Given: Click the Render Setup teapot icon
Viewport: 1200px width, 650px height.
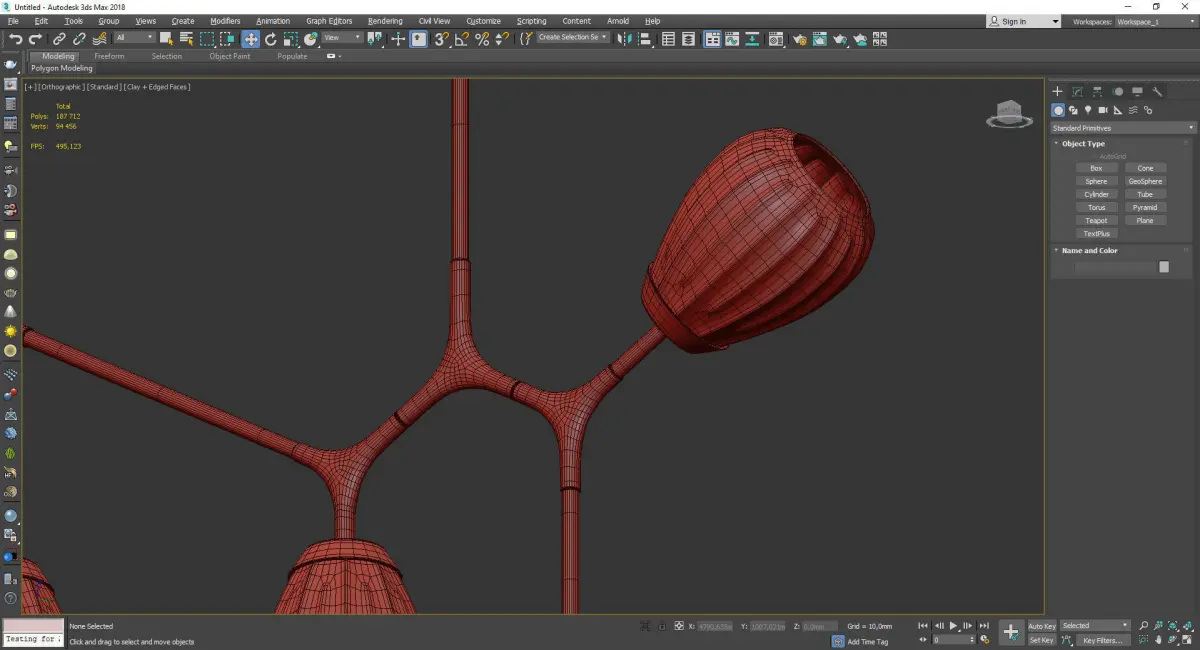Looking at the screenshot, I should click(x=799, y=39).
